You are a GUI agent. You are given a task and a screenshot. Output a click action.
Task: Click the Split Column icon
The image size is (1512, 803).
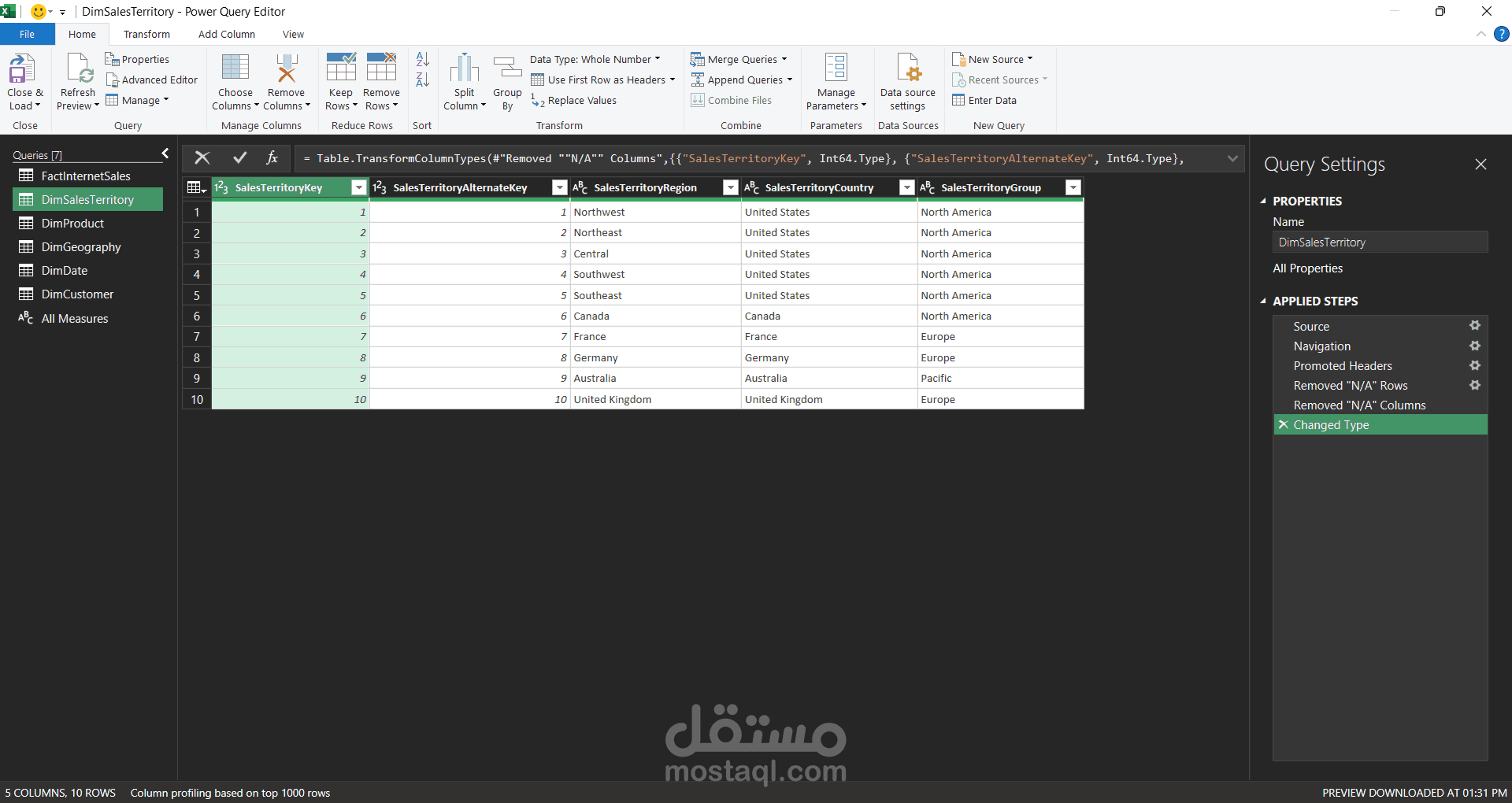pos(465,68)
